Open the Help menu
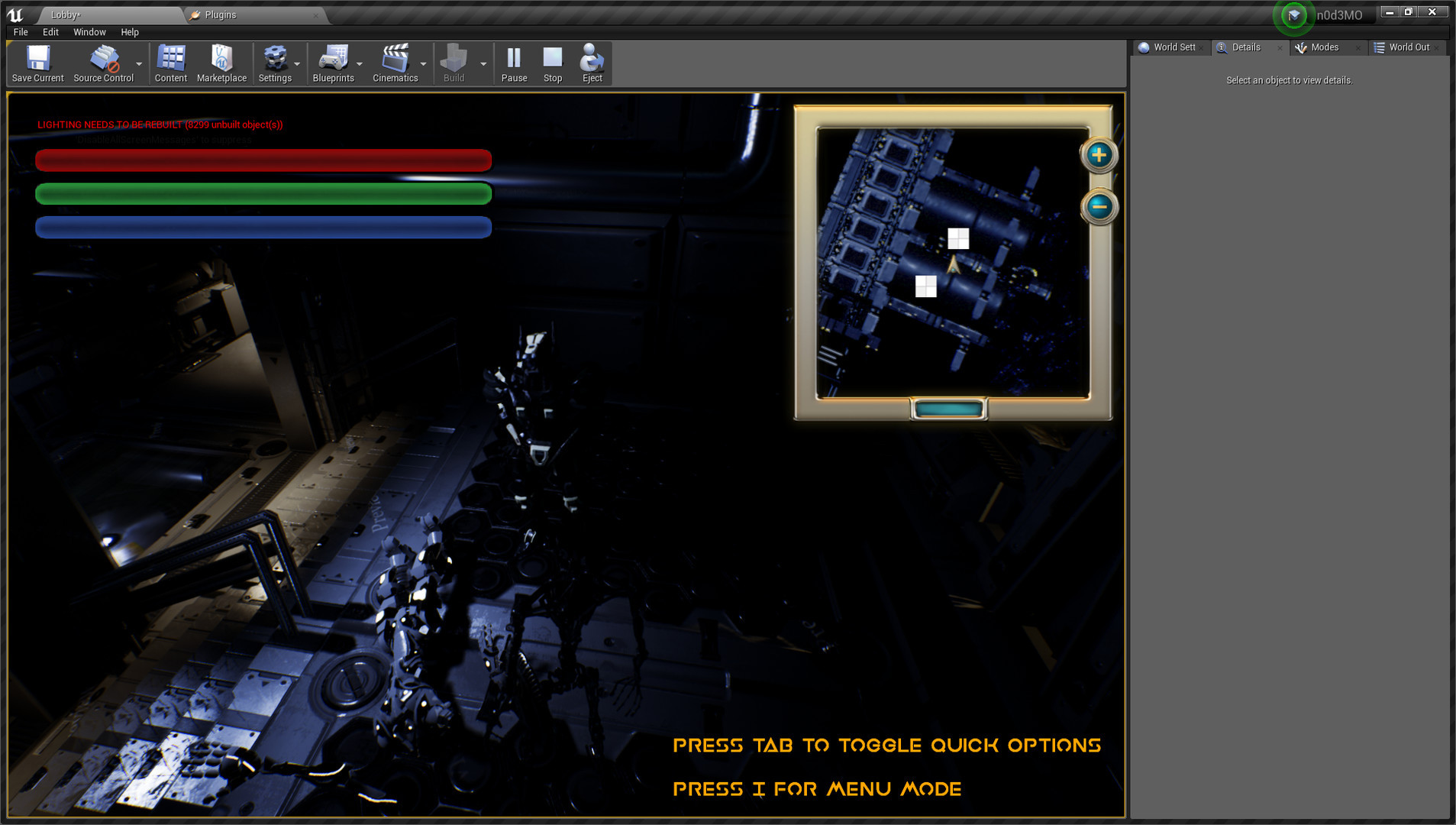Screen dimensions: 1456x825 [130, 32]
